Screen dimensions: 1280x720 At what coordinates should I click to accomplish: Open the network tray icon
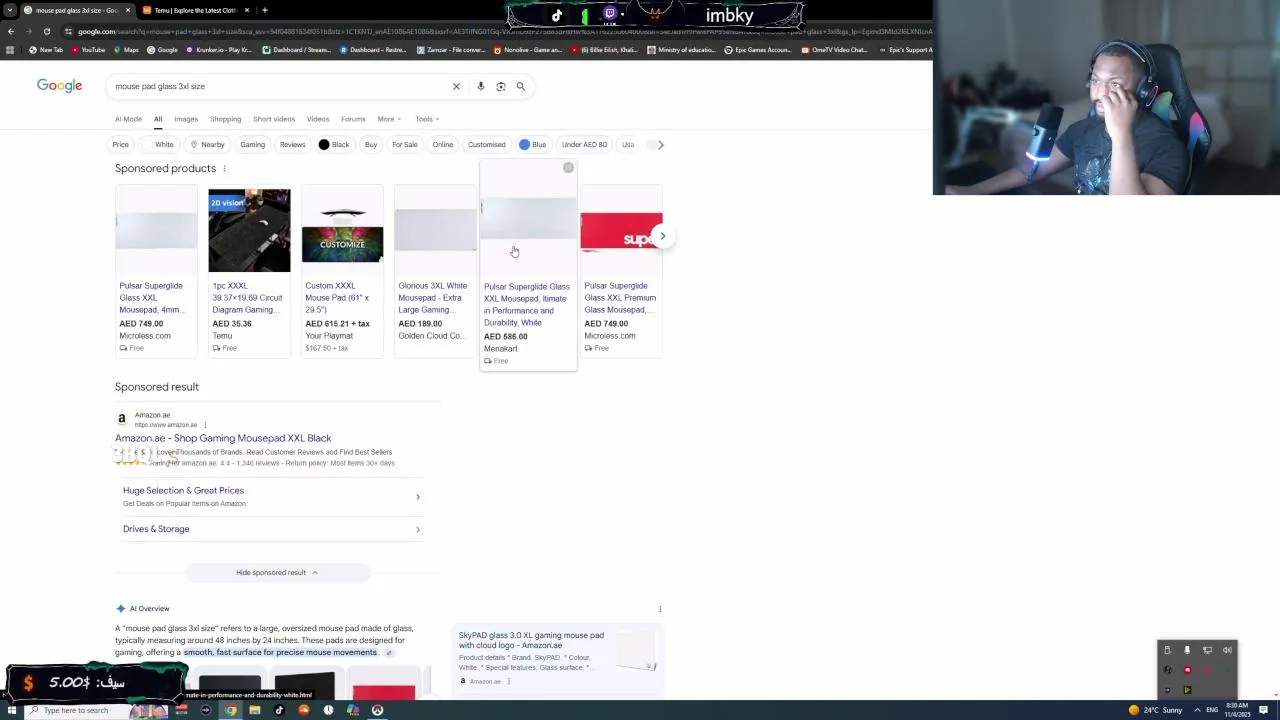click(1207, 650)
